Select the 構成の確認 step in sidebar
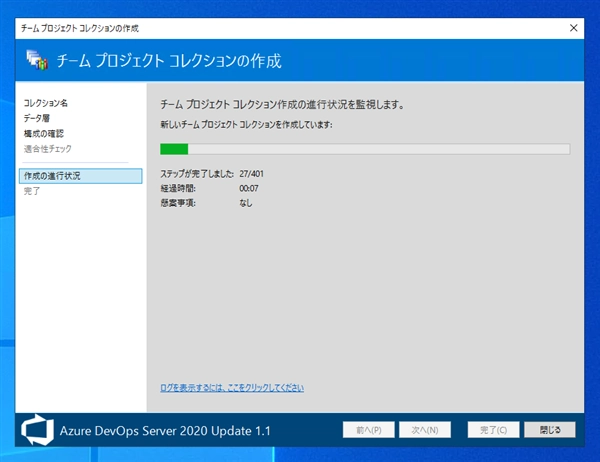 coord(44,134)
